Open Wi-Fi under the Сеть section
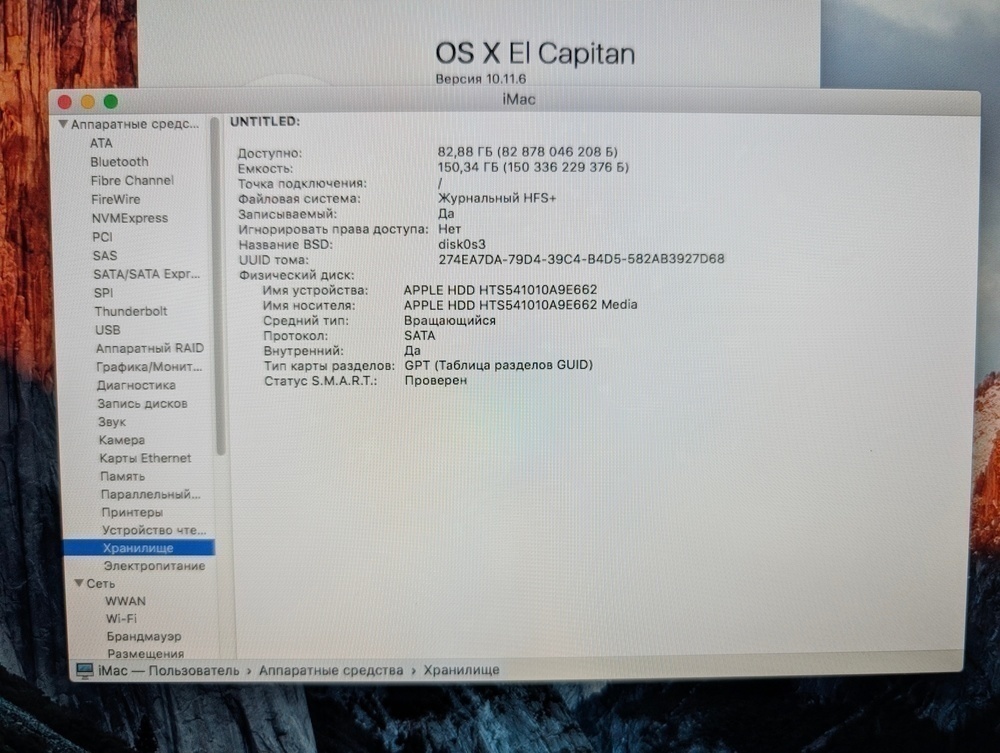Image resolution: width=1000 pixels, height=753 pixels. pos(120,618)
